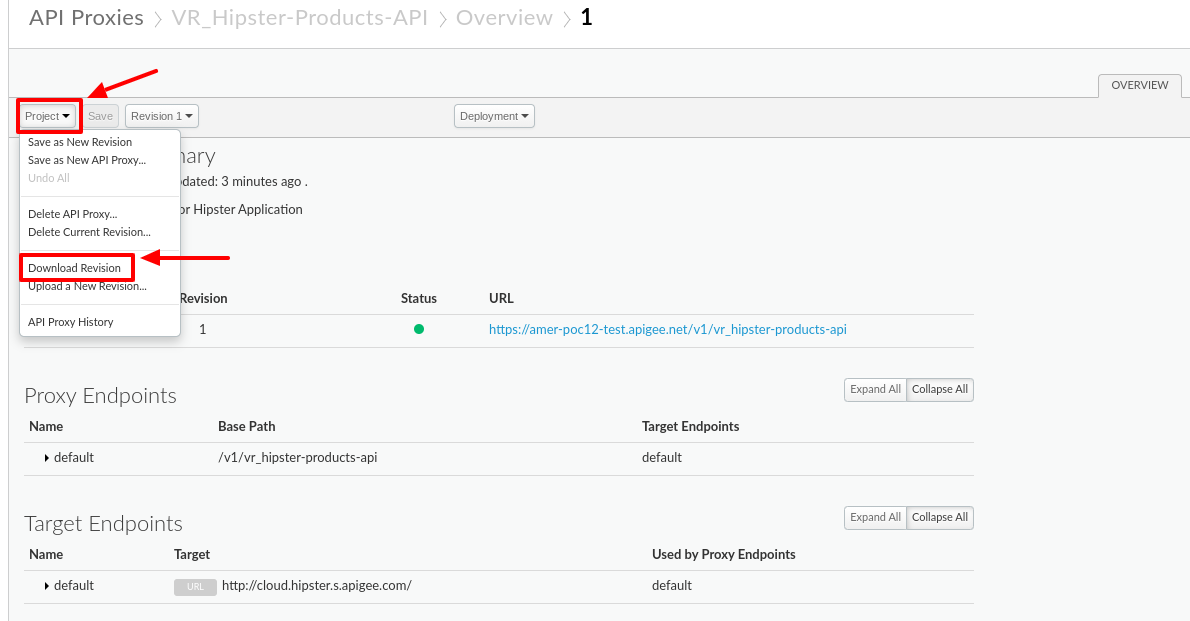Click the green deployment status dot
Viewport: 1190px width, 621px height.
[419, 329]
